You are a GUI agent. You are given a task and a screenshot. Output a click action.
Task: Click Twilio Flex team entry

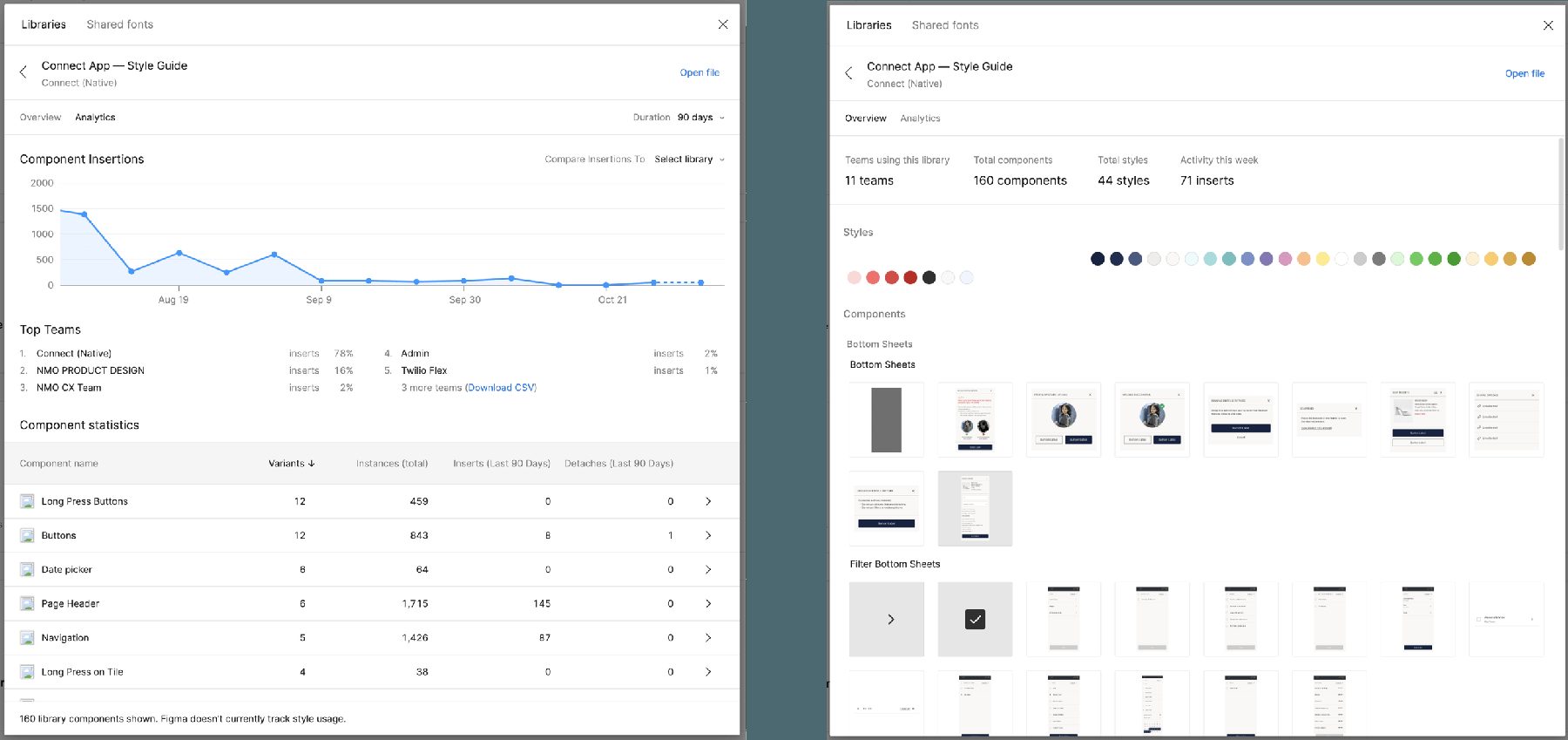(424, 370)
